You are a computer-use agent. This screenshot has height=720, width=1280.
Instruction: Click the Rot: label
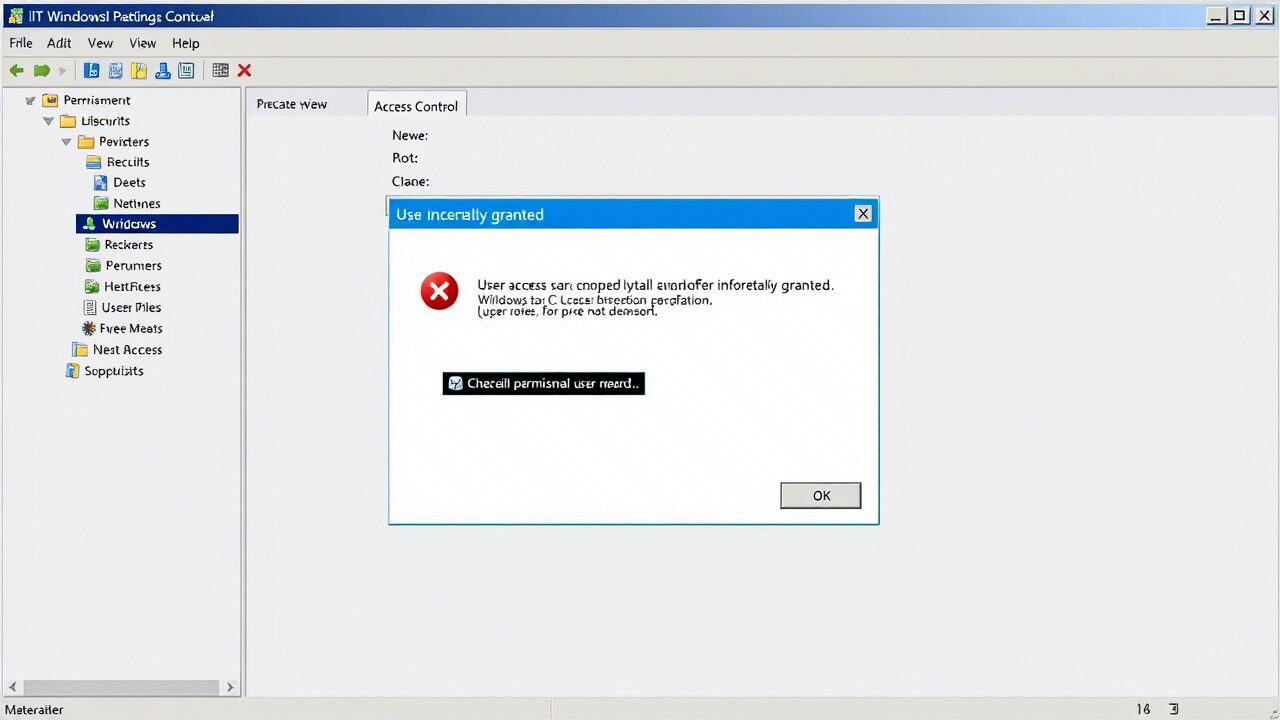[x=405, y=158]
